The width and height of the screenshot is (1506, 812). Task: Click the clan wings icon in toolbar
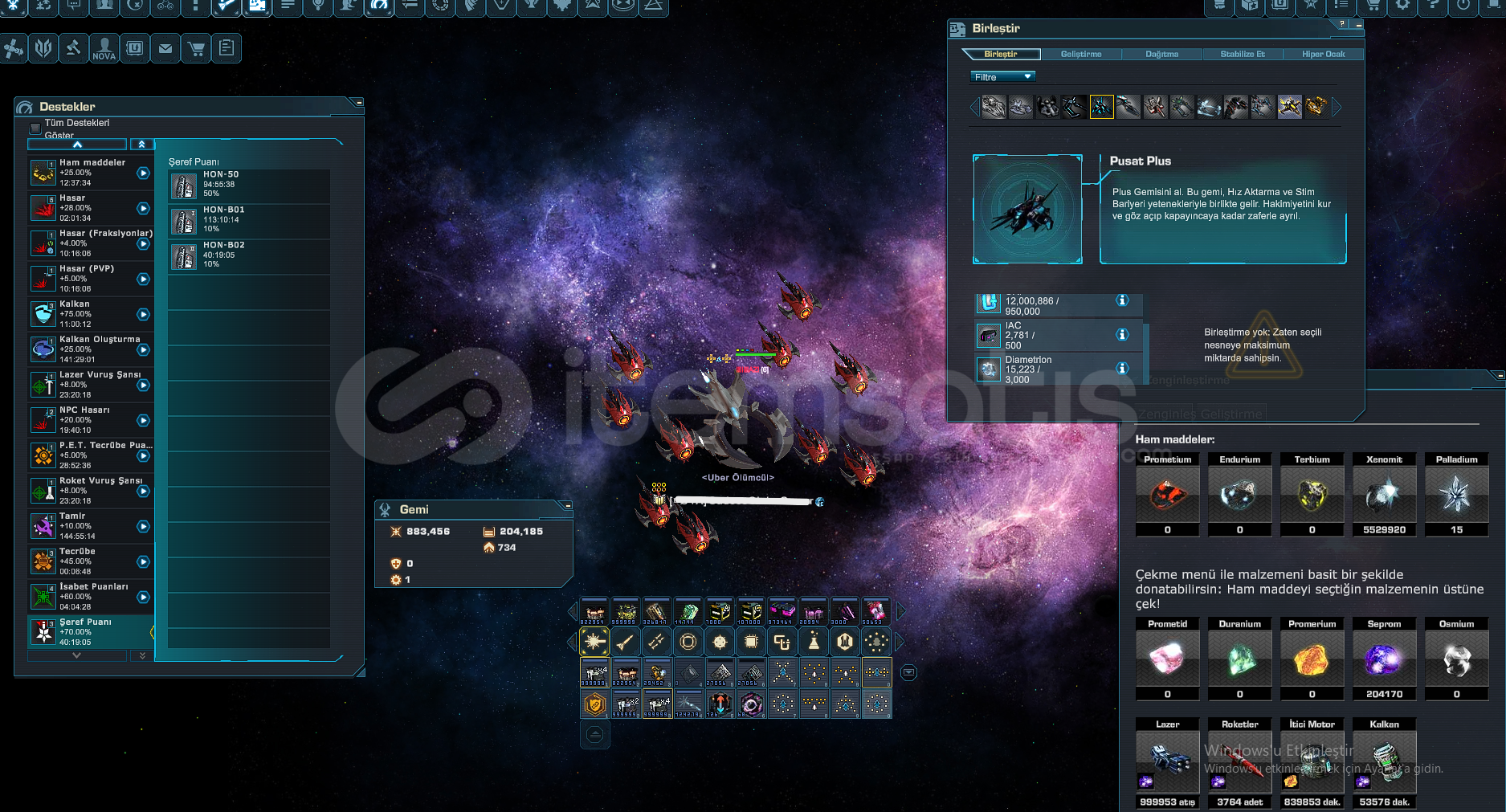(x=43, y=49)
